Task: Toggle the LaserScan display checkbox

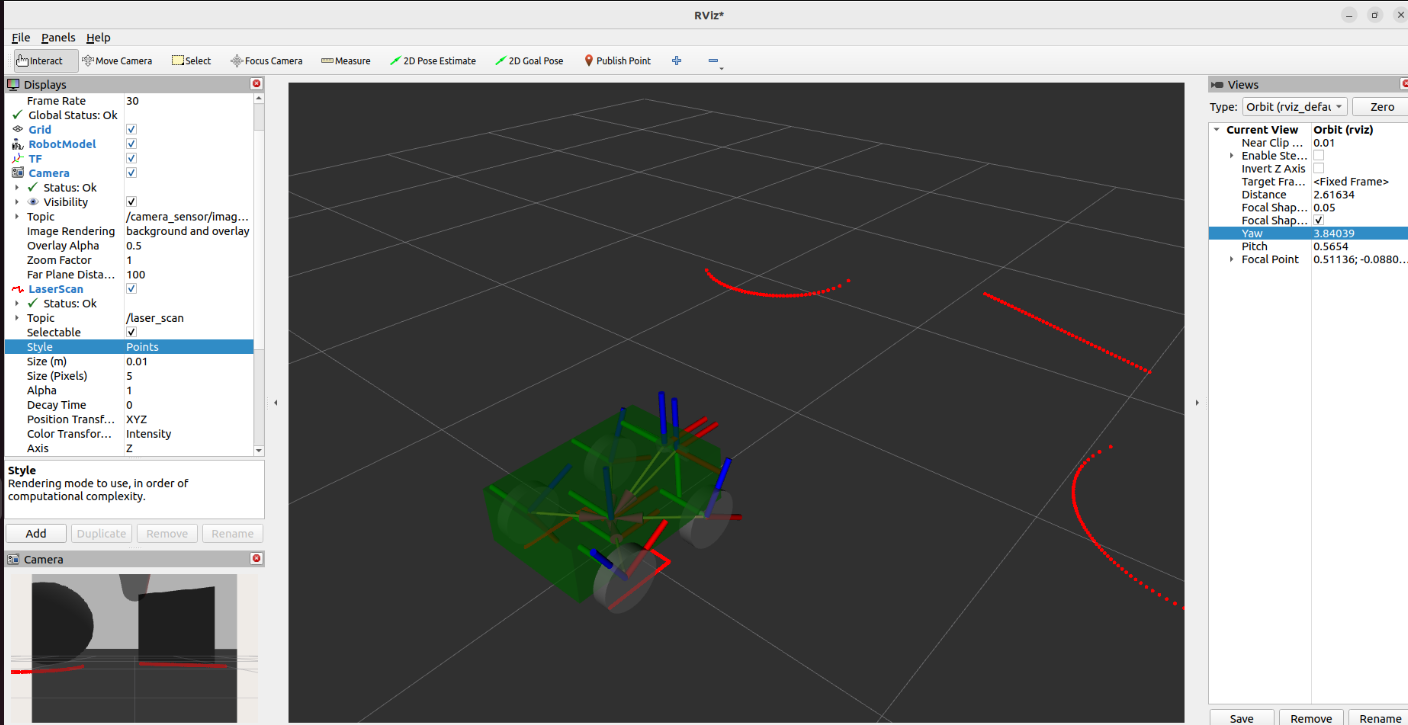Action: tap(131, 289)
